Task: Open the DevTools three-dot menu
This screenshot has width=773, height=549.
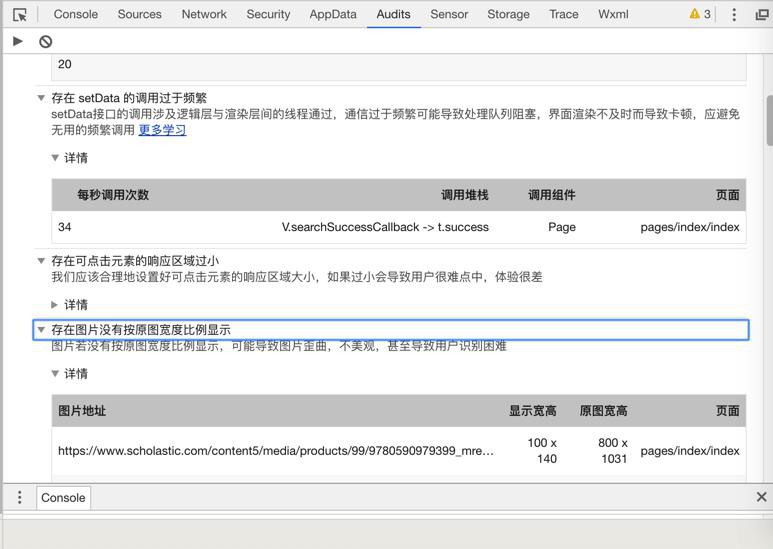Action: click(x=734, y=14)
